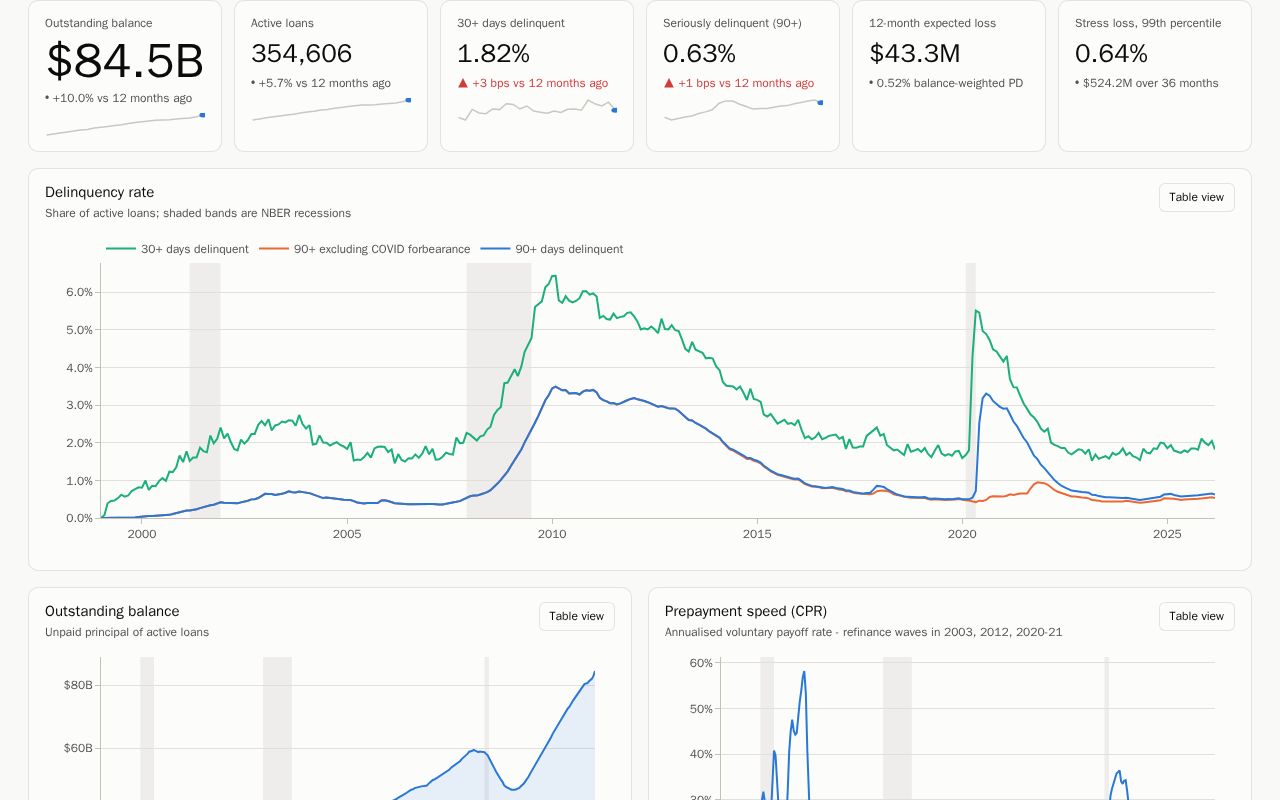
Task: Click the refinance waves subtitle under Prepayment speed
Action: pos(864,632)
